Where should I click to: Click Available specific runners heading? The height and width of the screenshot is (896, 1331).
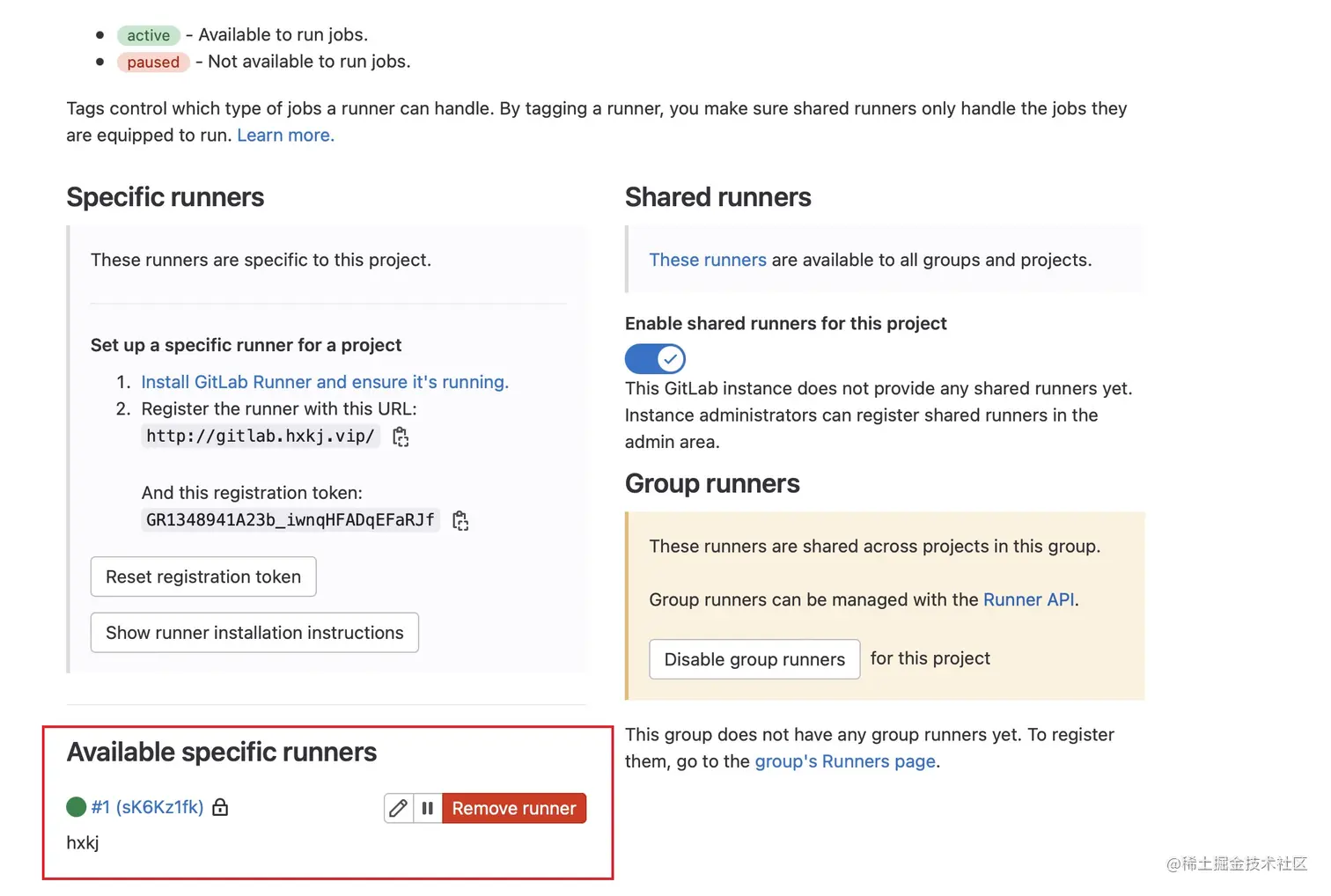(x=222, y=752)
